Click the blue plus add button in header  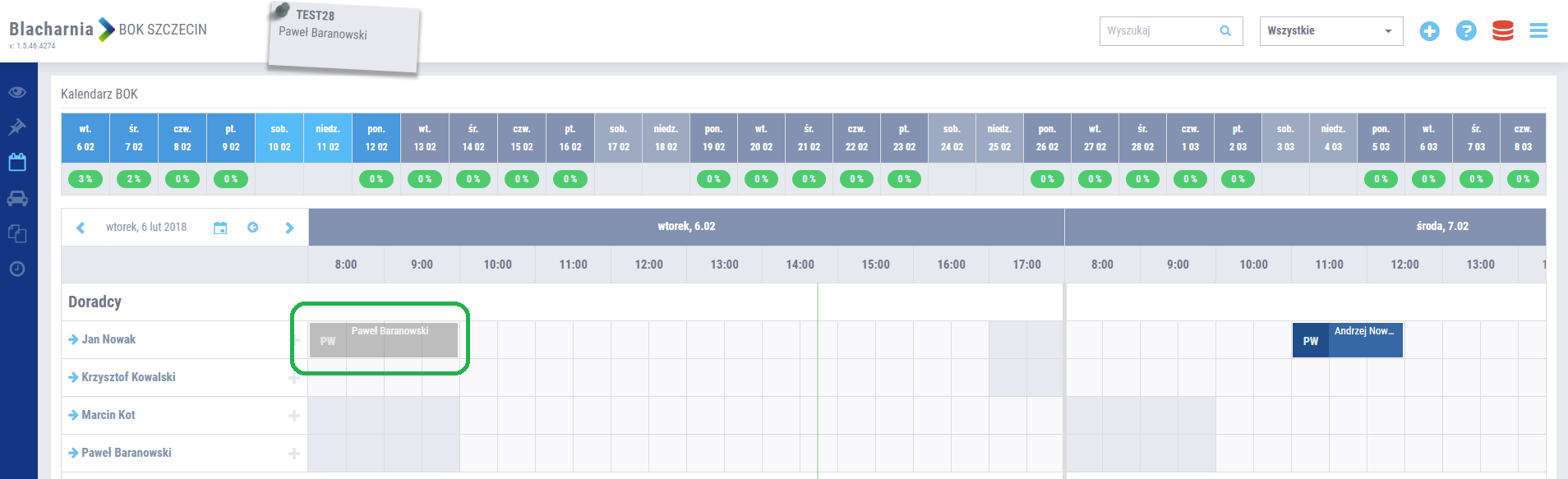(1429, 31)
